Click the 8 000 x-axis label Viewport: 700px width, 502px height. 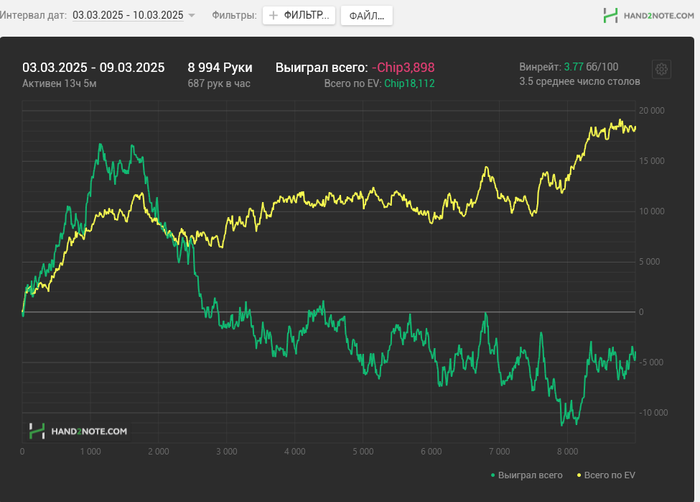pyautogui.click(x=567, y=452)
